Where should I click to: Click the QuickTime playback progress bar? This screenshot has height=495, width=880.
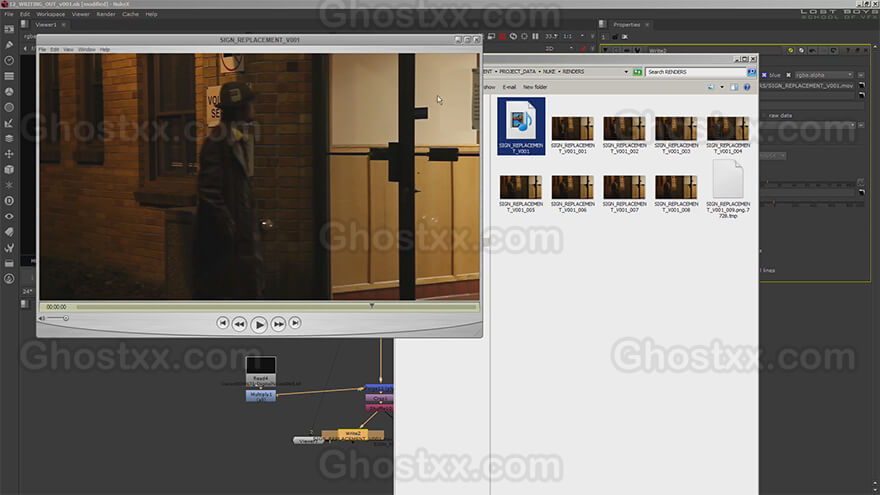(277, 307)
